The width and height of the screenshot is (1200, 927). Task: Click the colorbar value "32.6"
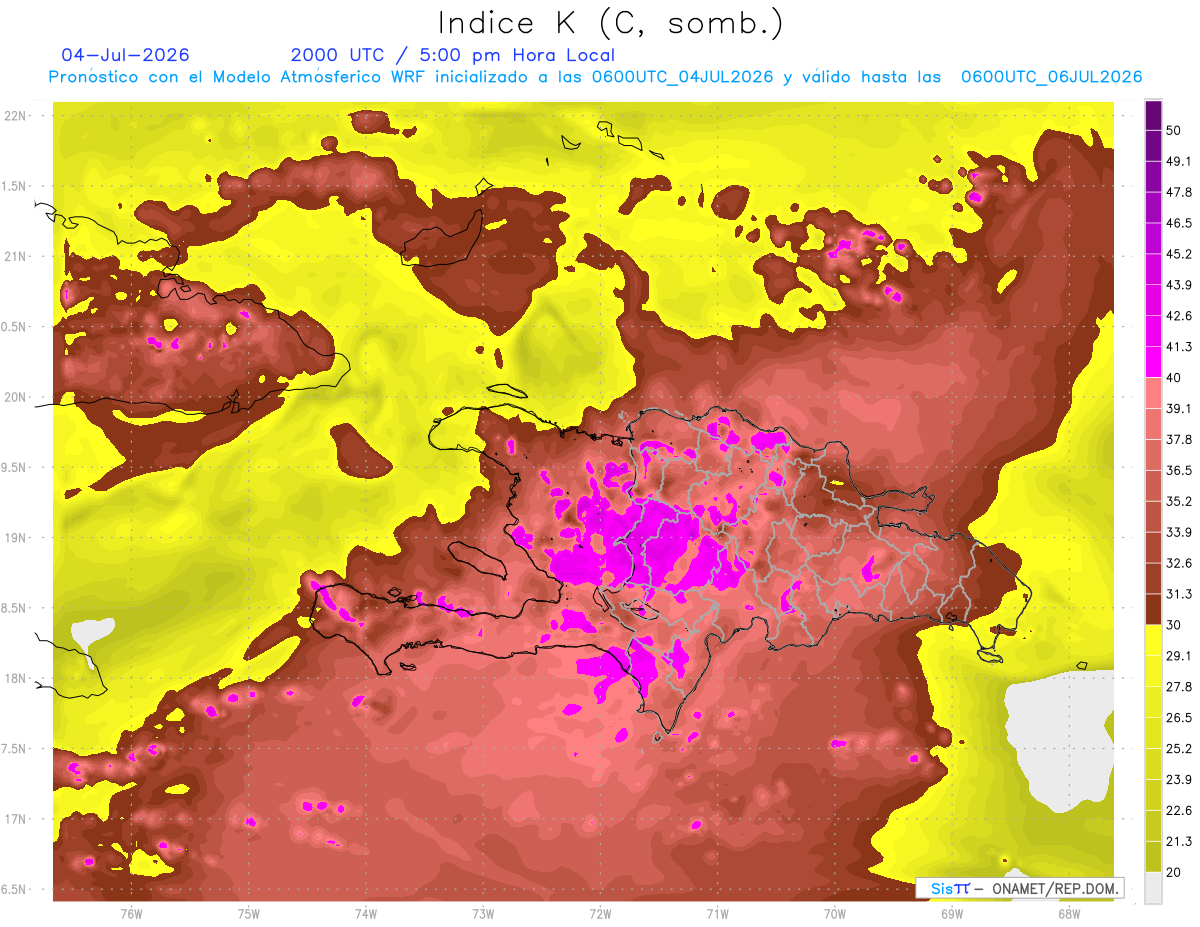[x=1179, y=563]
